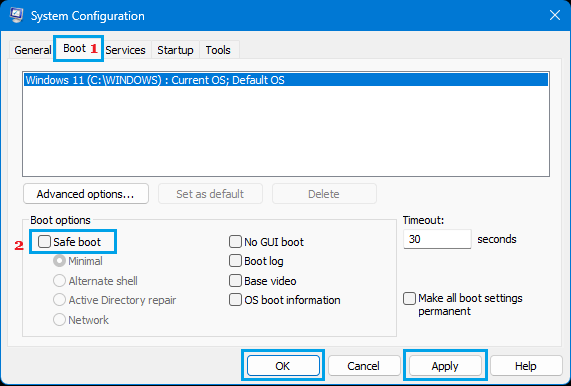This screenshot has width=571, height=386.
Task: Open Advanced options
Action: point(86,194)
